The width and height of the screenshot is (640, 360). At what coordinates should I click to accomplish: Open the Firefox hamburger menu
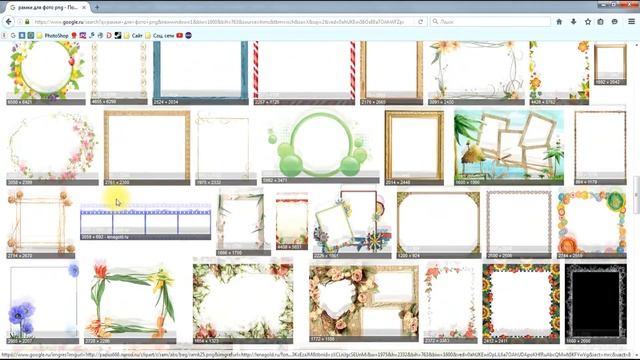click(631, 22)
